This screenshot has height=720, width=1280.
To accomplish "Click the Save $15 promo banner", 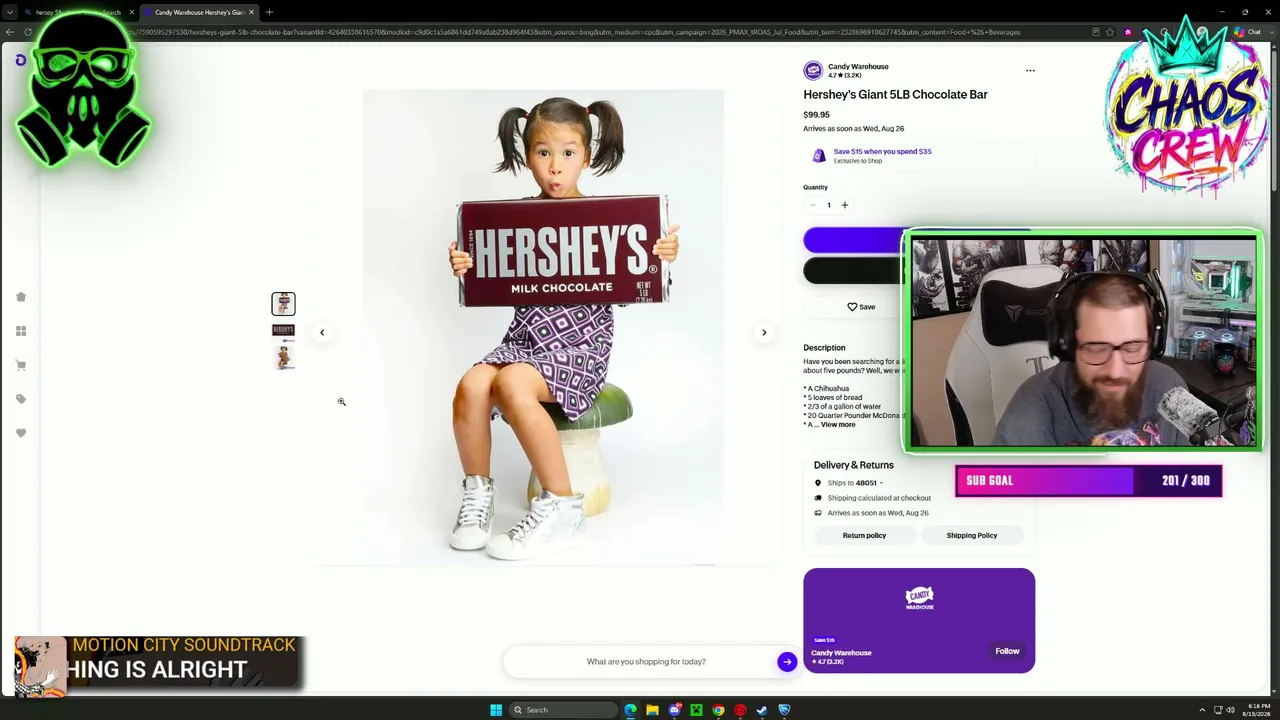I will tap(918, 156).
